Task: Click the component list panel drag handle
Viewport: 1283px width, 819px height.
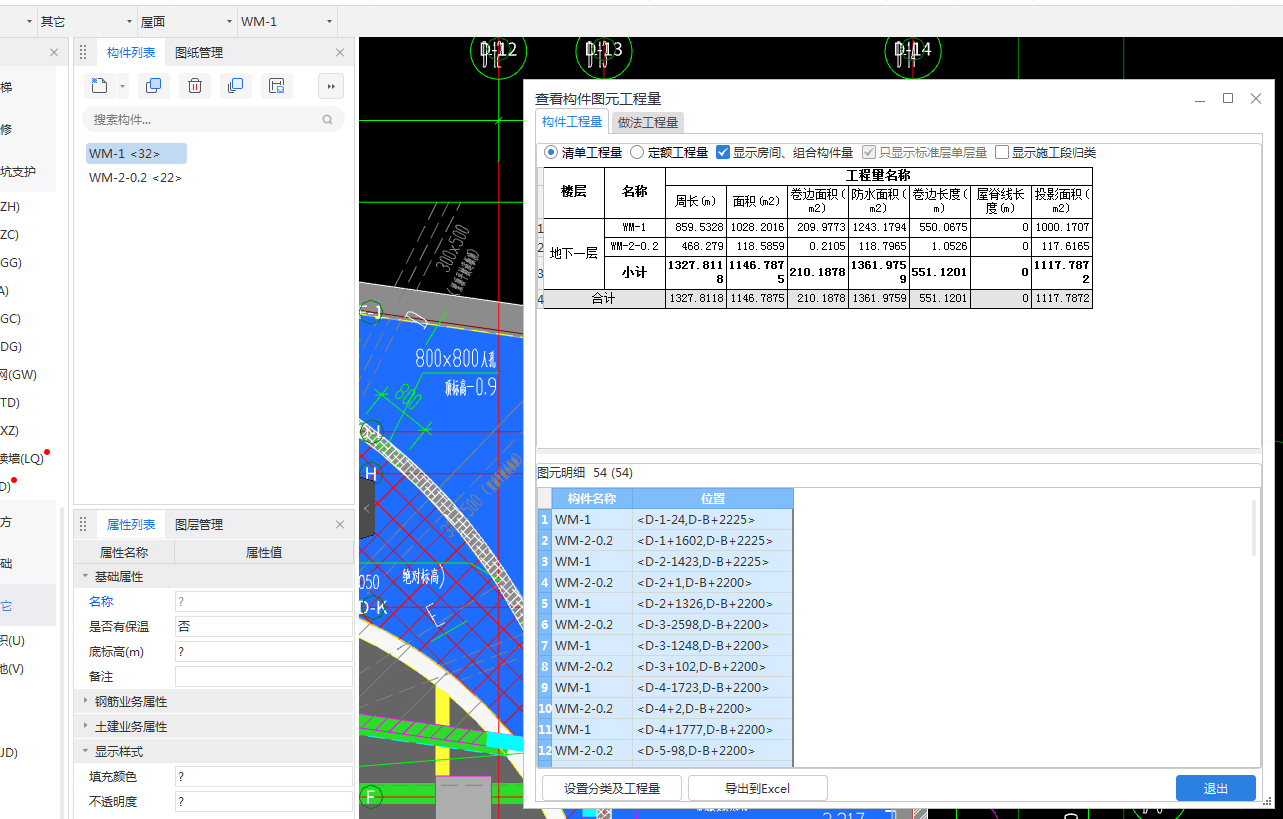Action: coord(84,53)
